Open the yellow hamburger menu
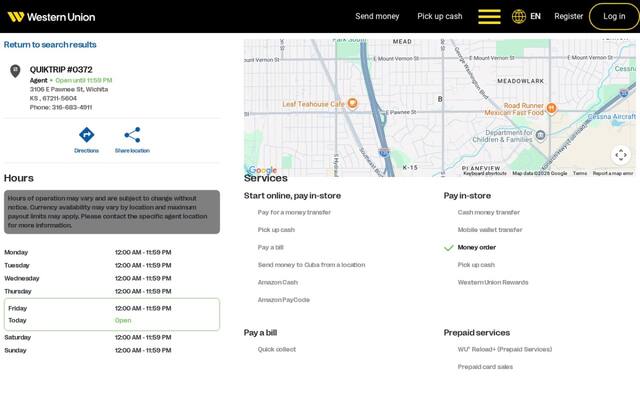Image resolution: width=640 pixels, height=400 pixels. click(x=489, y=17)
